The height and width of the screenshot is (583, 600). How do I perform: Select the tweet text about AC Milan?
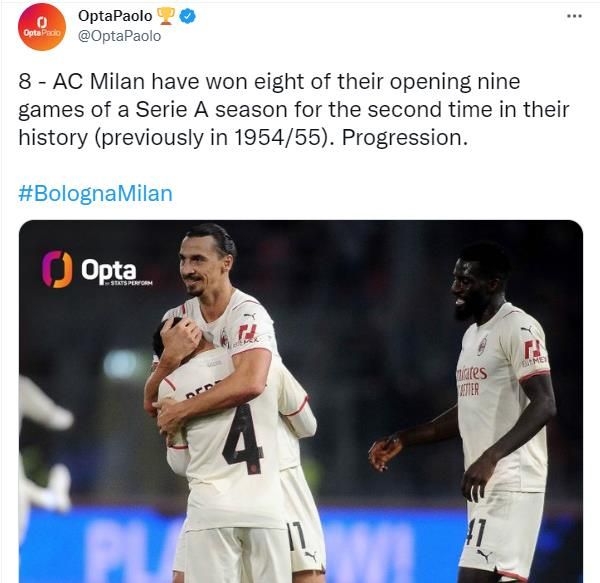pyautogui.click(x=293, y=110)
